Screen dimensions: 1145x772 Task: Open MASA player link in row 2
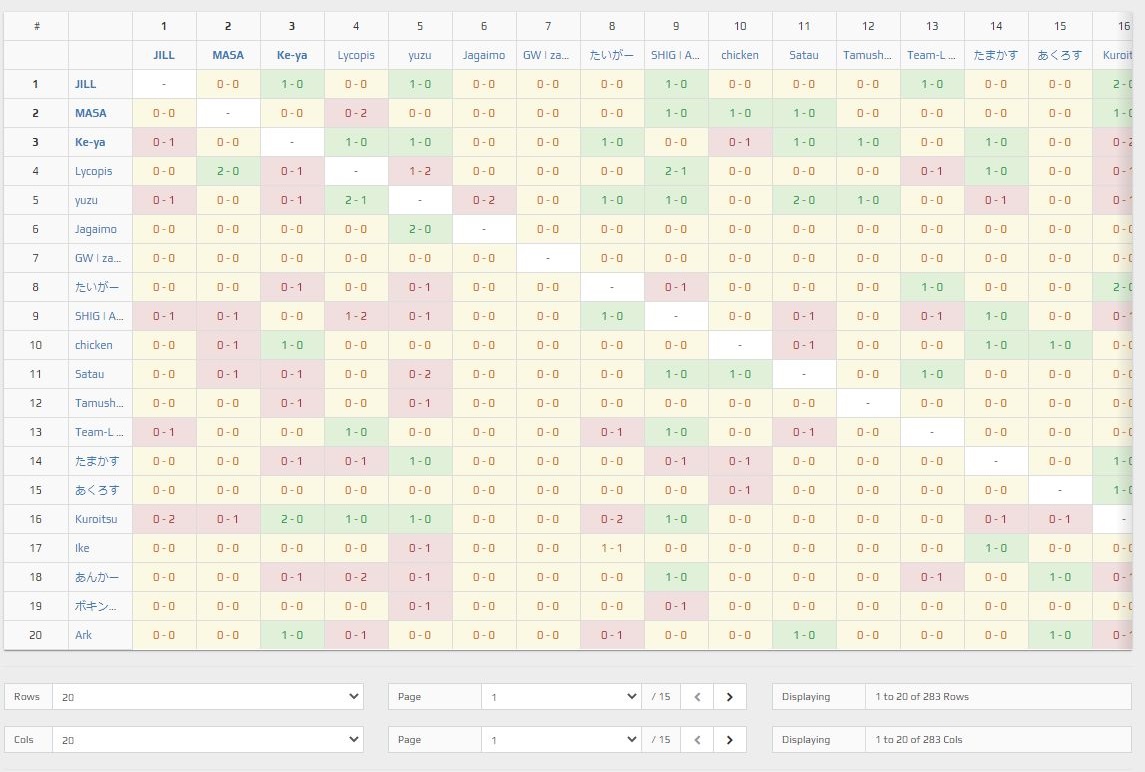(x=91, y=113)
